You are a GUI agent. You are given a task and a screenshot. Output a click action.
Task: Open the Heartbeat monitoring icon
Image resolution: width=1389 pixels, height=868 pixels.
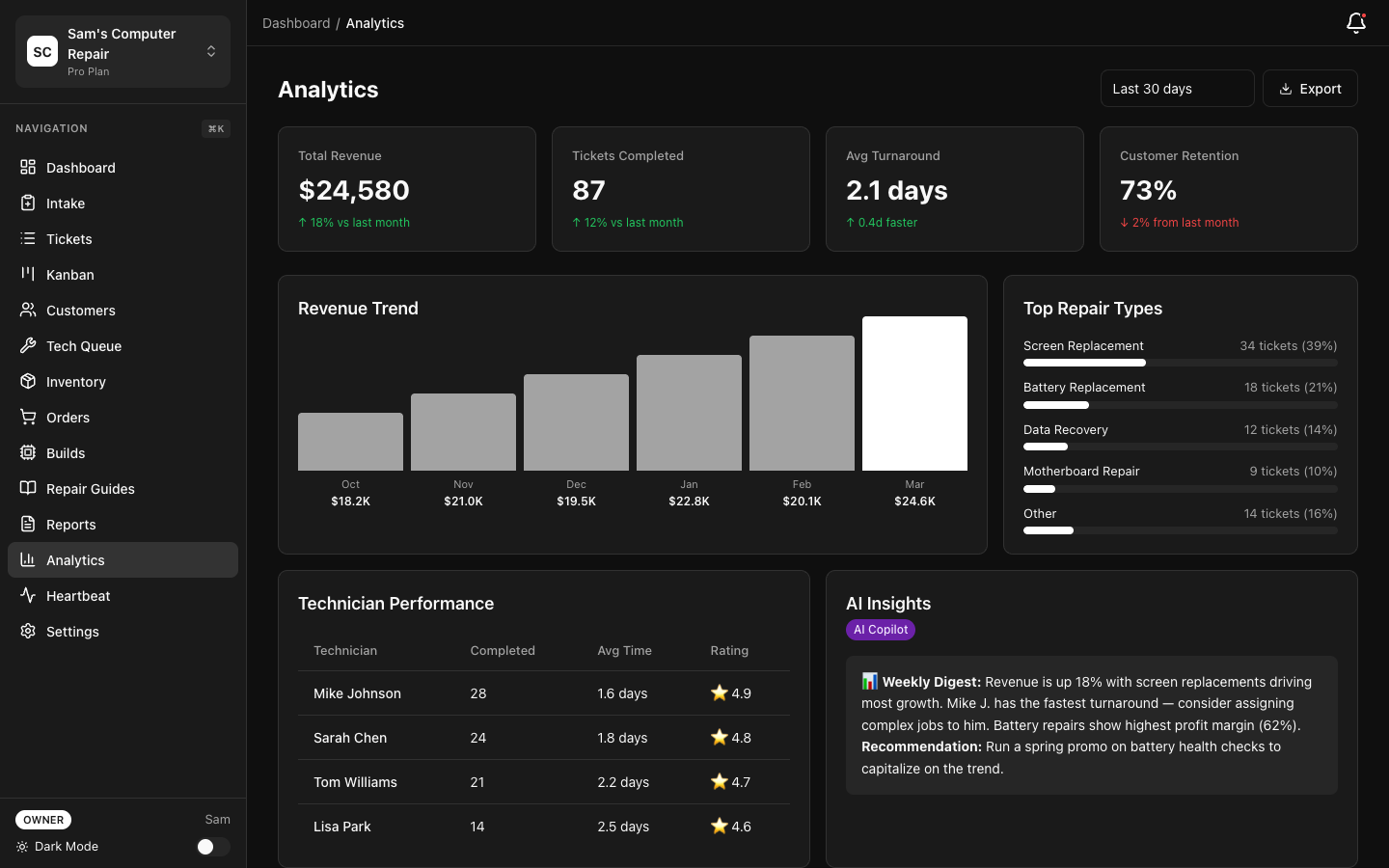tap(30, 595)
